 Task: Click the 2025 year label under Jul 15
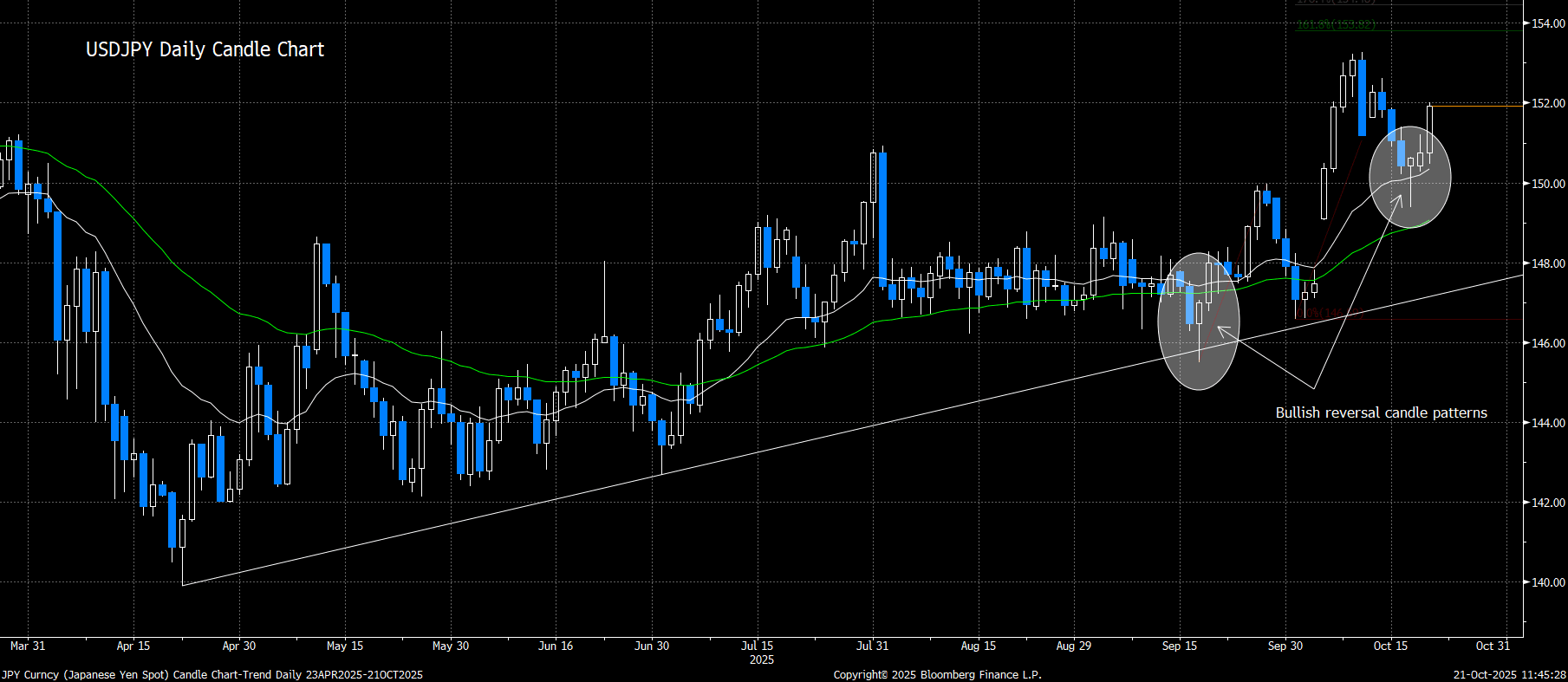pos(762,660)
